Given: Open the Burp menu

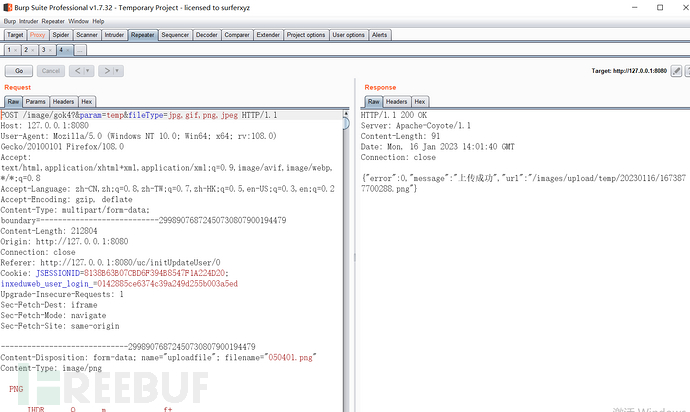Looking at the screenshot, I should [x=10, y=21].
